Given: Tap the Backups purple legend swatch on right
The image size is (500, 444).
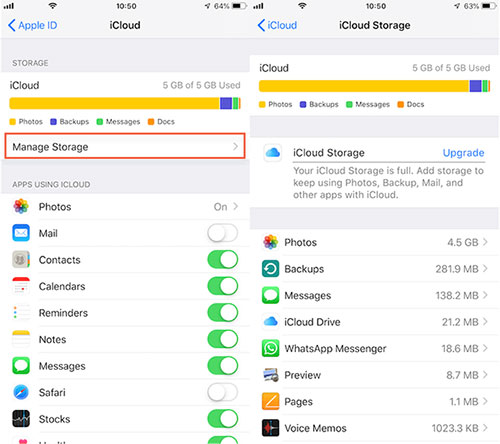Looking at the screenshot, I should pyautogui.click(x=303, y=104).
